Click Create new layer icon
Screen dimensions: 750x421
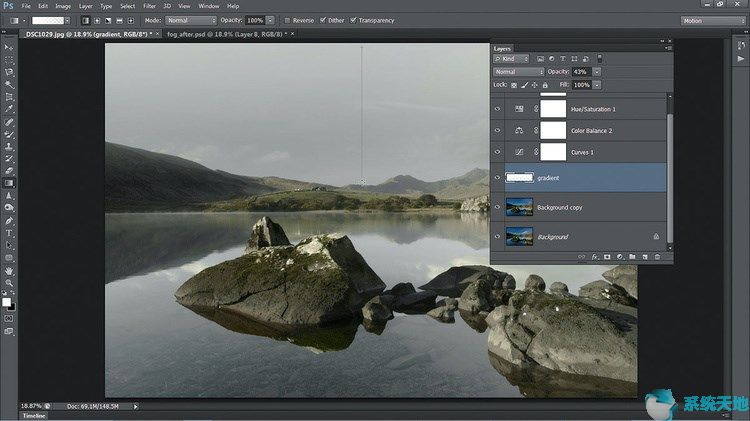coord(645,257)
